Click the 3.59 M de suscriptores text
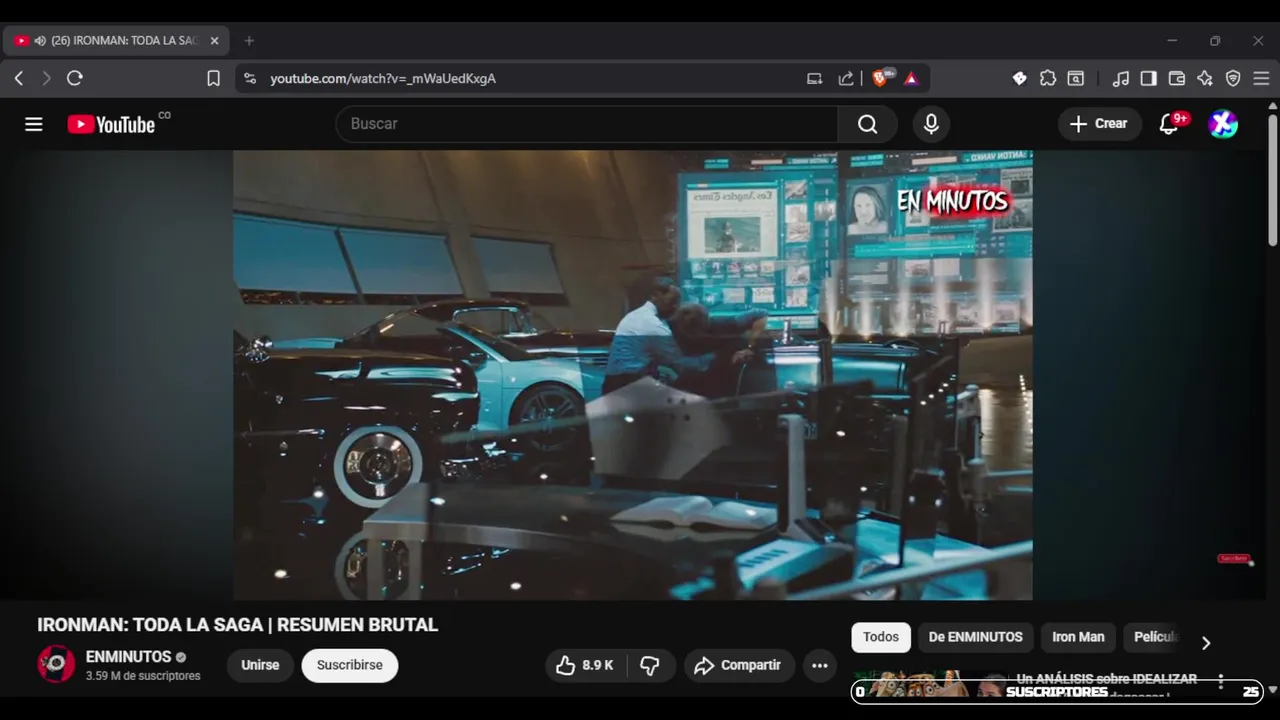 click(x=143, y=676)
